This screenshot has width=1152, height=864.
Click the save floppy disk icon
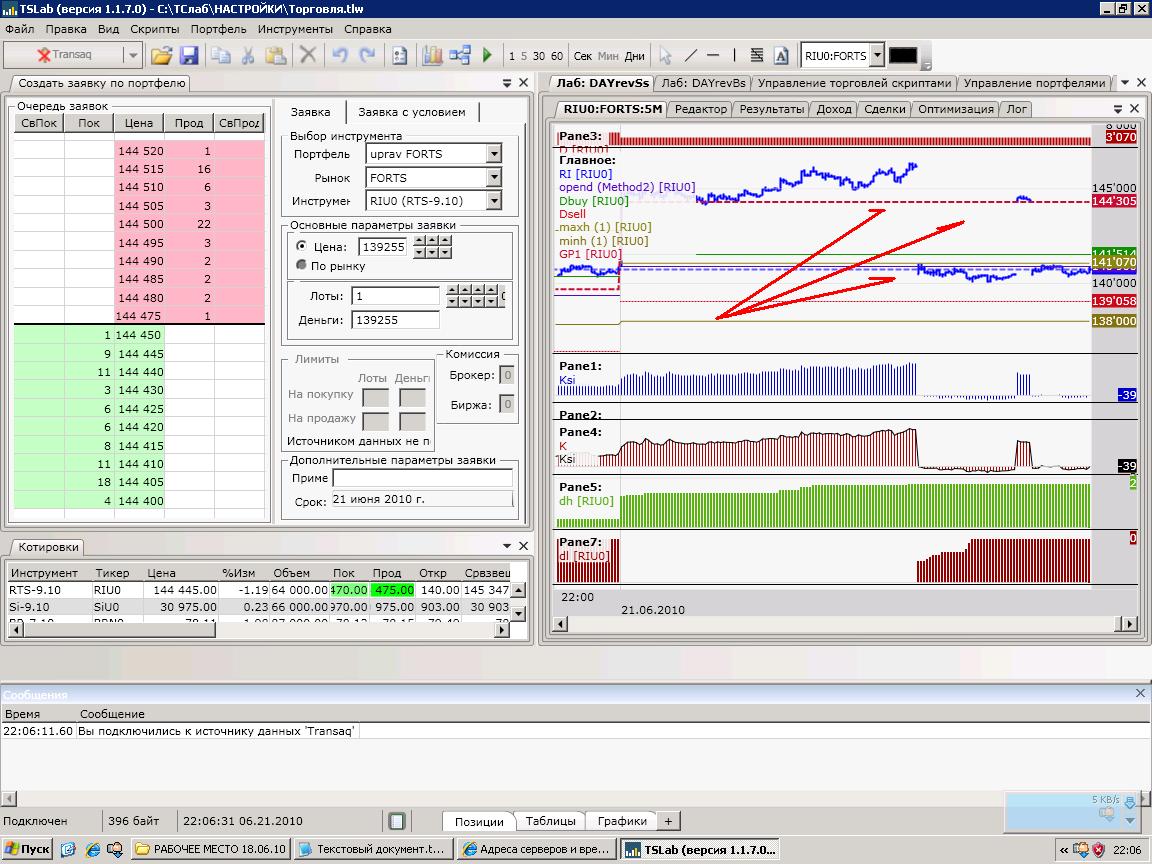(189, 56)
